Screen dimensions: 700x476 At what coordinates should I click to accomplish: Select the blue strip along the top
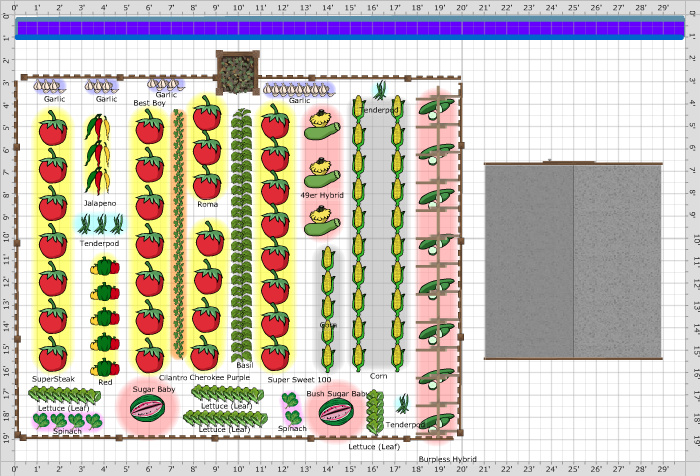point(350,30)
